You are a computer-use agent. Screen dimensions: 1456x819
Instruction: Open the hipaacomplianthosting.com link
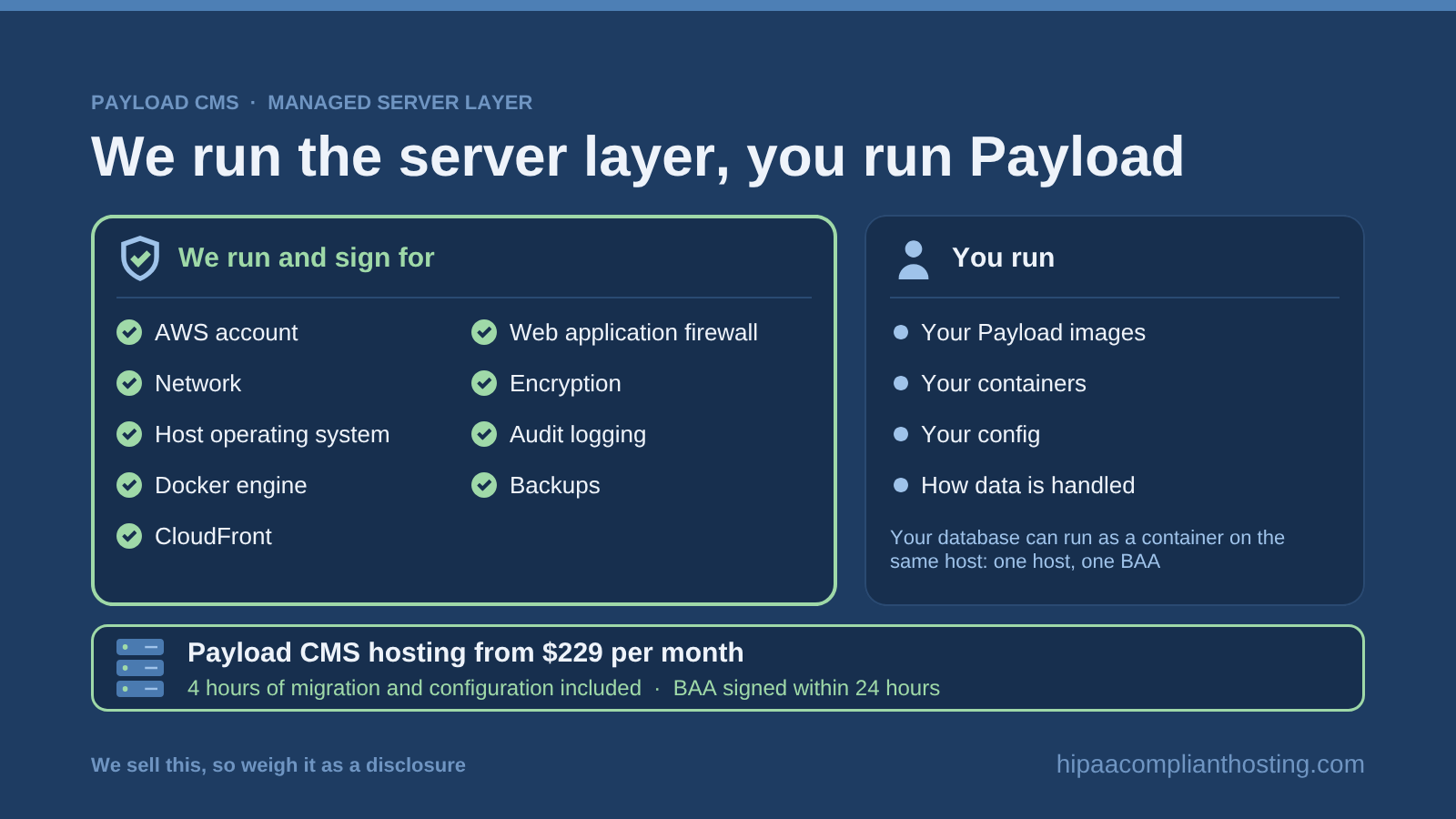(1210, 764)
